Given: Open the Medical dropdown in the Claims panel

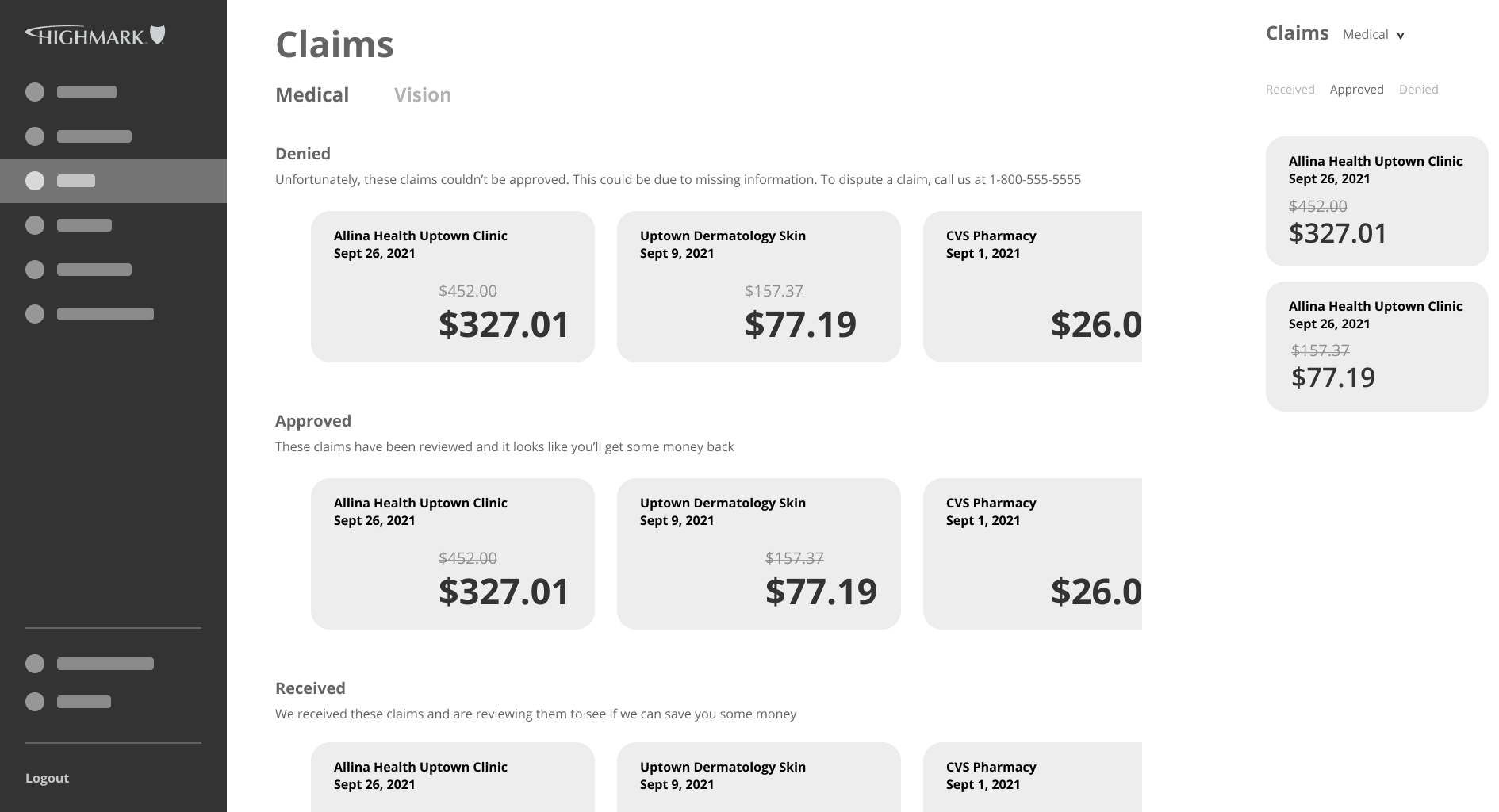Looking at the screenshot, I should (x=1374, y=35).
